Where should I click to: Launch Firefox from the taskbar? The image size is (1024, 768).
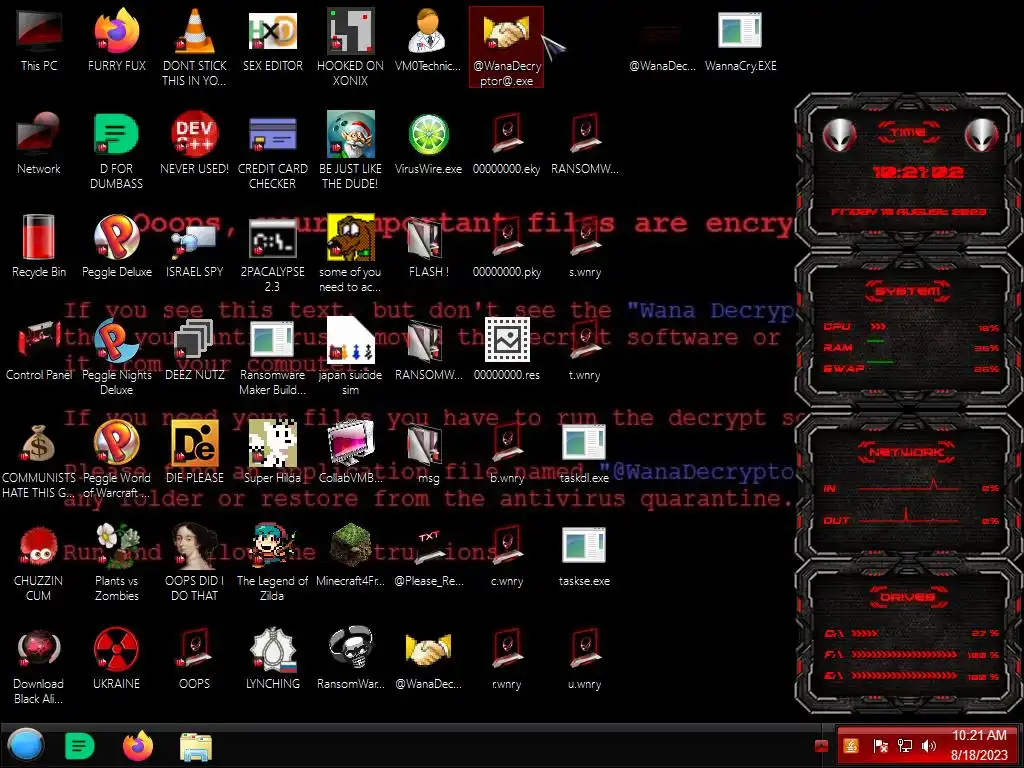pyautogui.click(x=138, y=746)
